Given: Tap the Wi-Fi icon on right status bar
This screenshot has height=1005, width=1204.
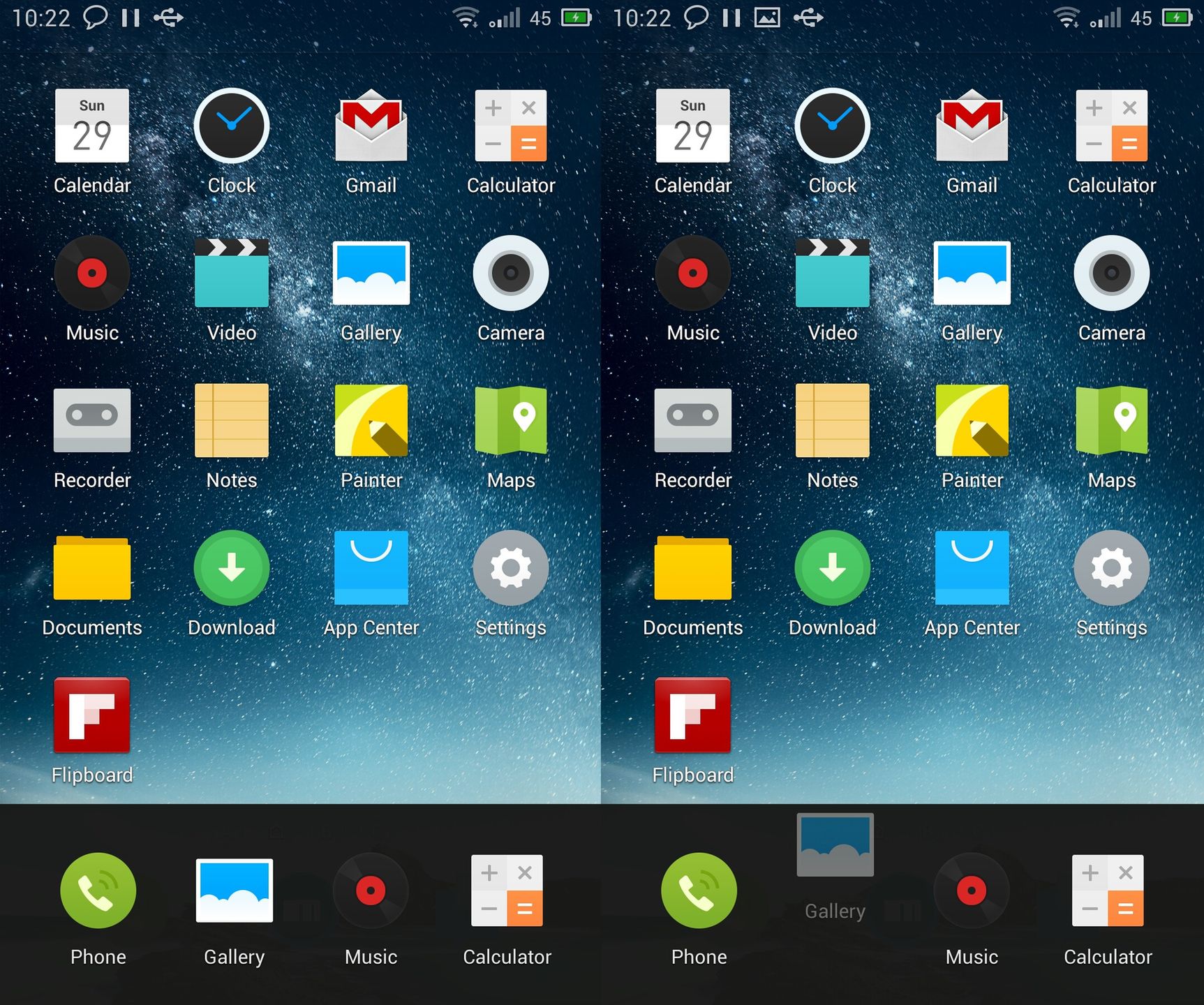Looking at the screenshot, I should (1067, 17).
